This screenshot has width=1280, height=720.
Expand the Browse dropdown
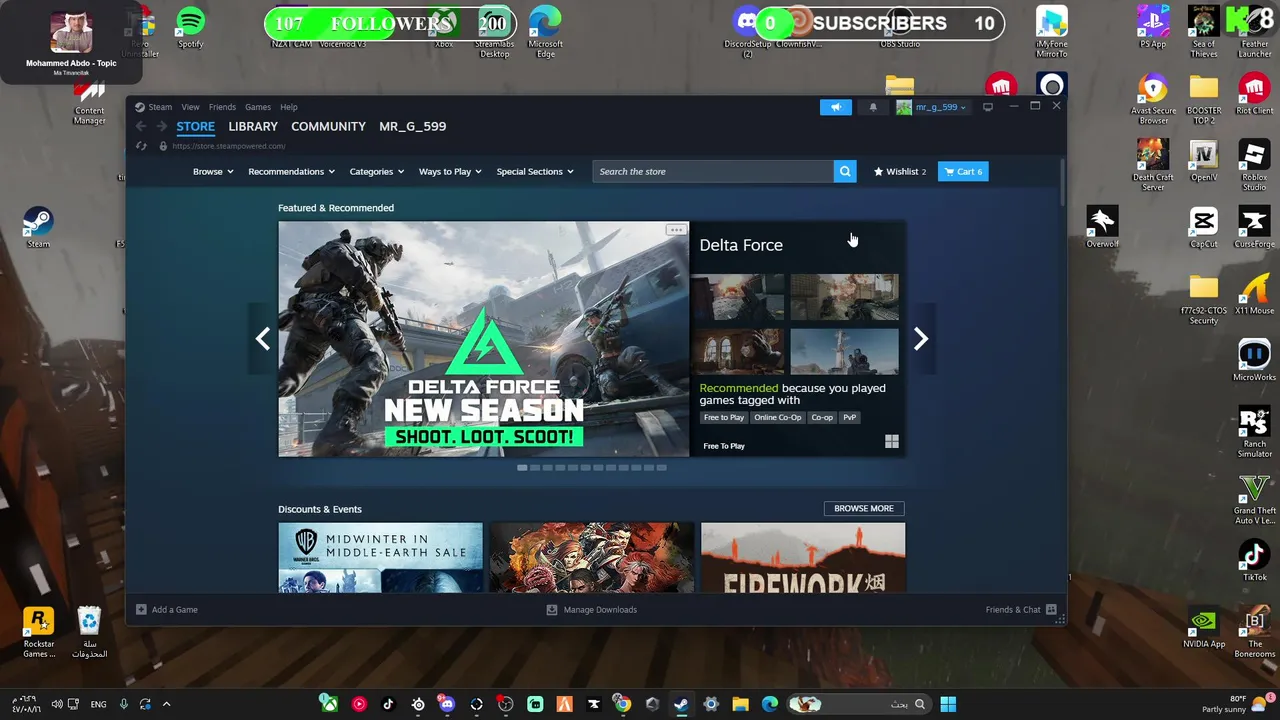213,172
